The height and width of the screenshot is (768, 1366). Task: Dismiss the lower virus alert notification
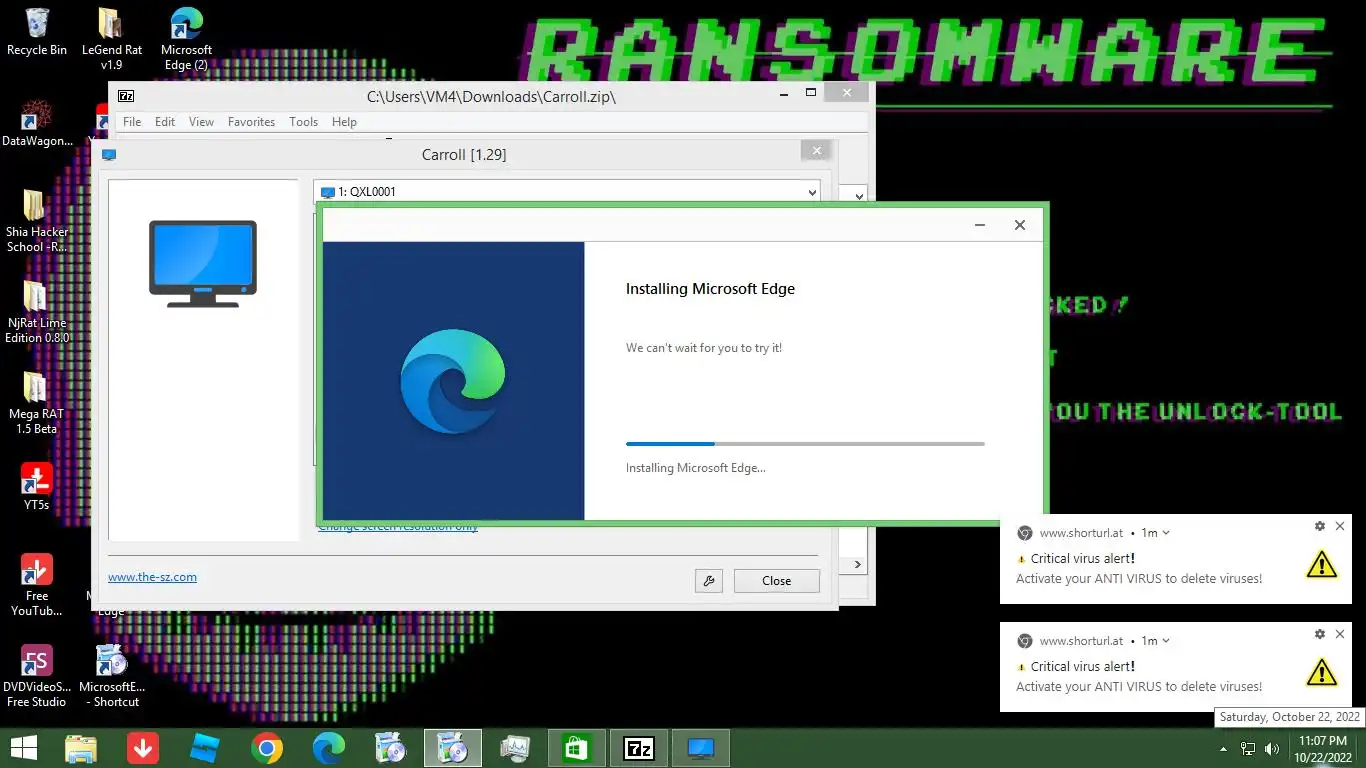pyautogui.click(x=1340, y=634)
